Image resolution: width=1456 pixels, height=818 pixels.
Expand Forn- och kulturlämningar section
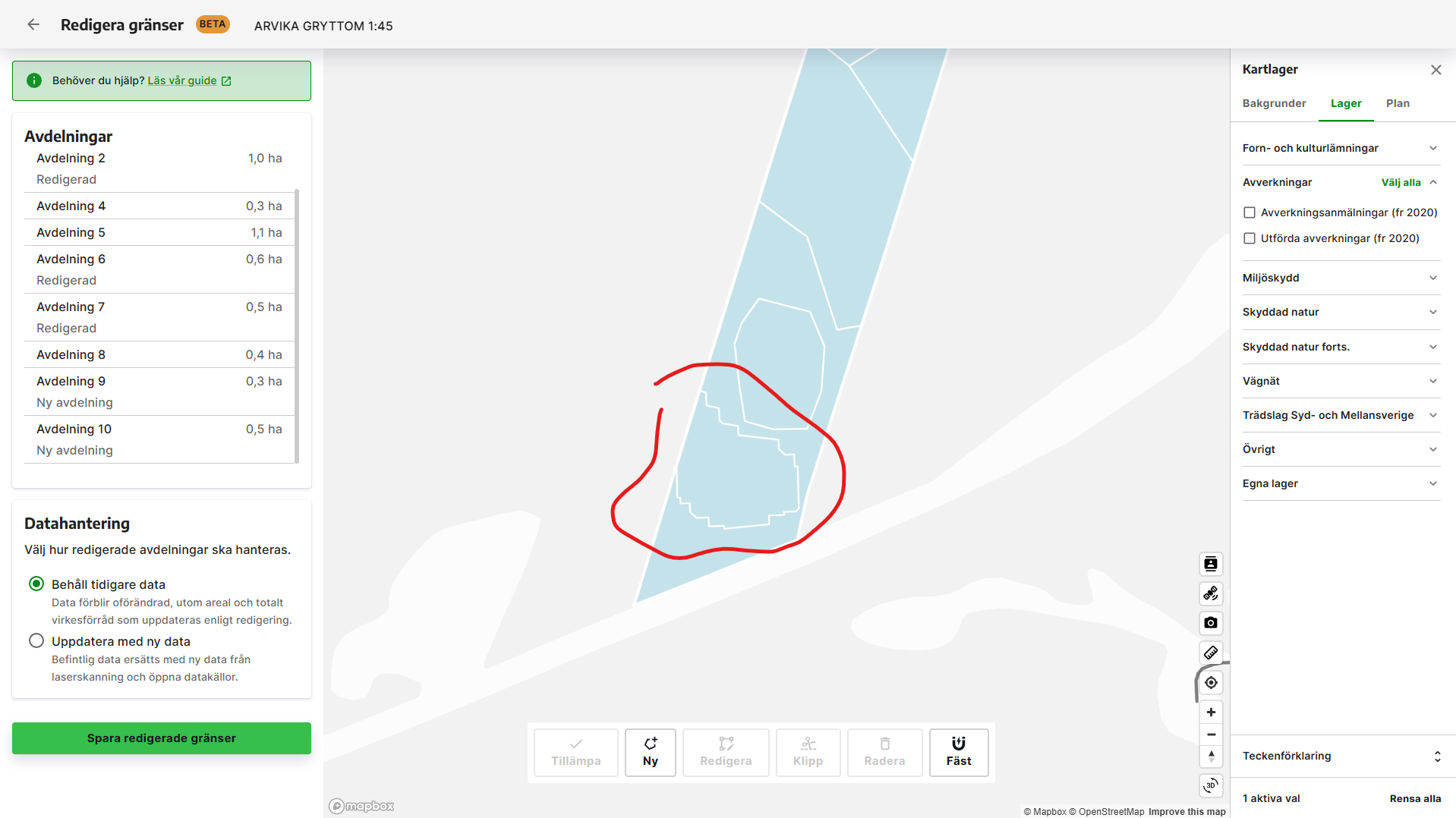coord(1341,148)
